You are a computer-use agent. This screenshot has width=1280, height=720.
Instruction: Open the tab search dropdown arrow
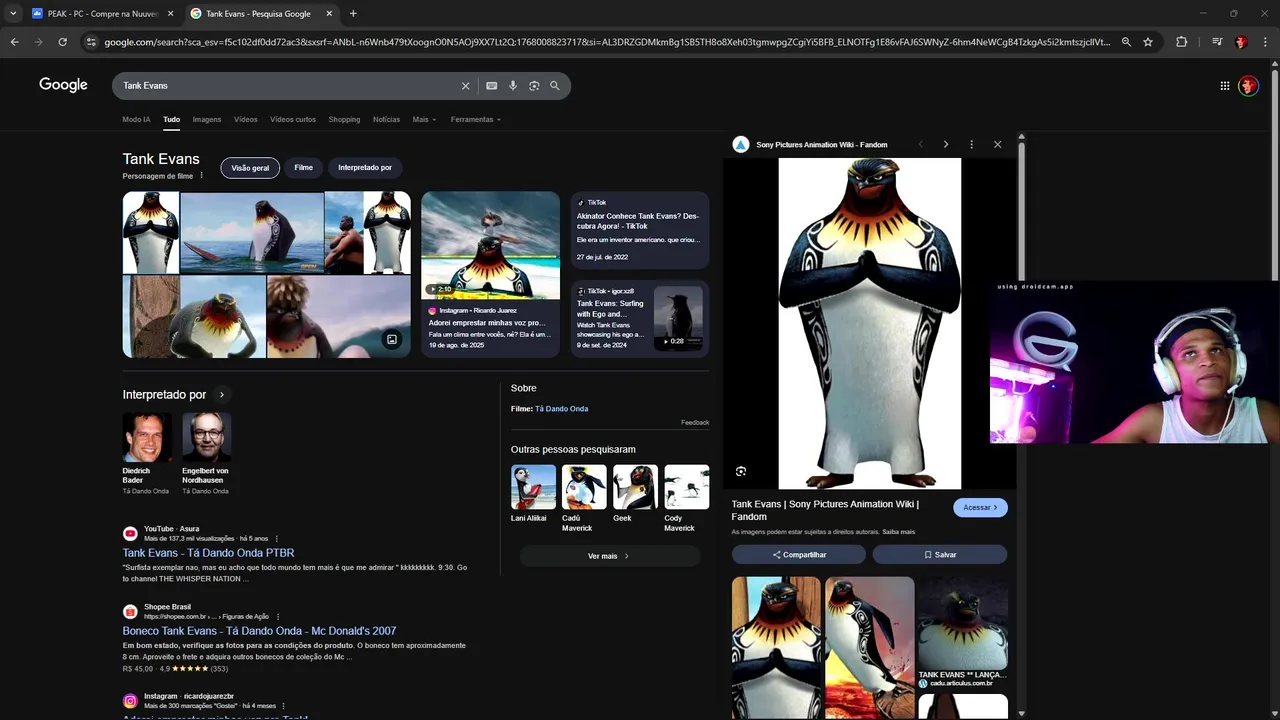coord(13,14)
